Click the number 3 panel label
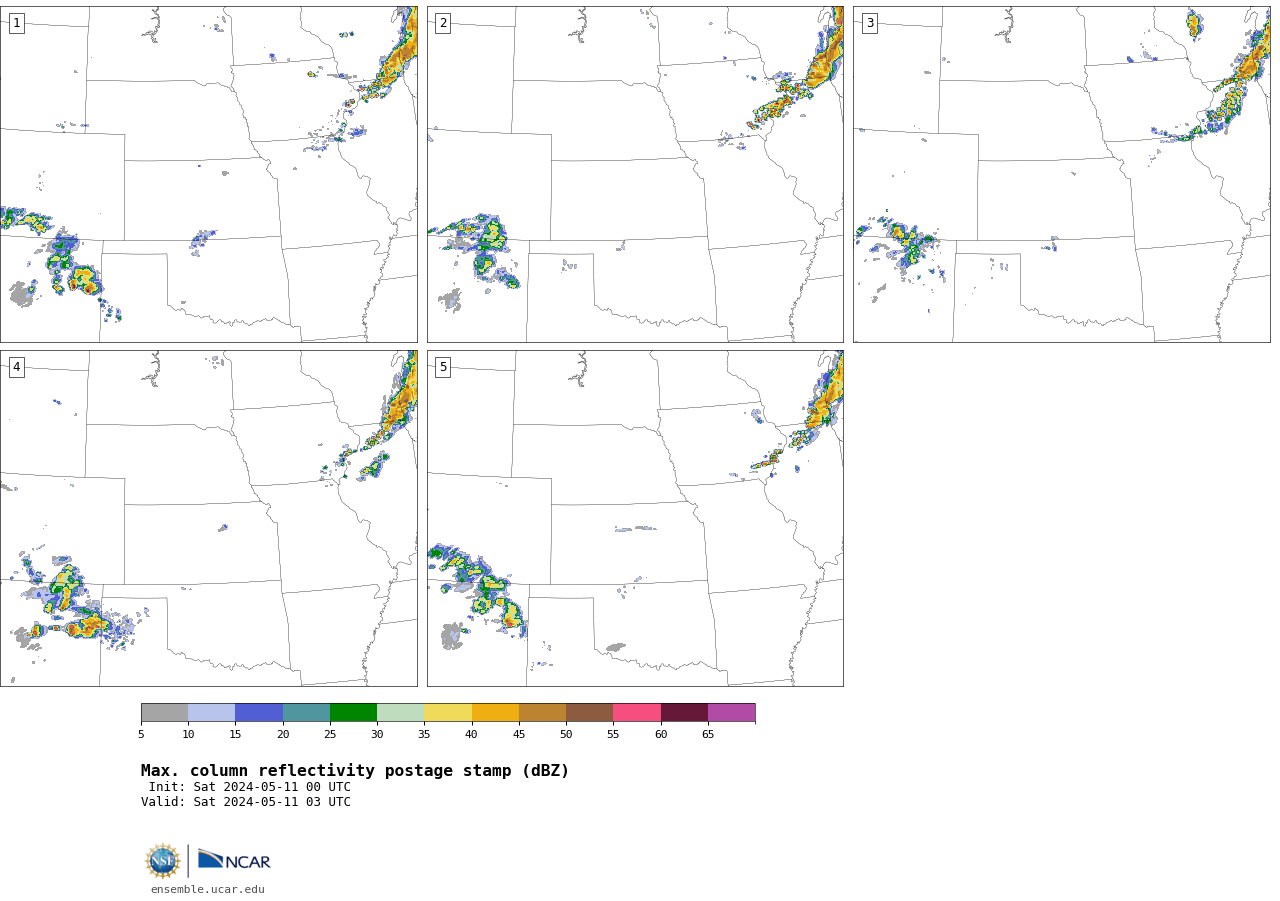 (869, 23)
